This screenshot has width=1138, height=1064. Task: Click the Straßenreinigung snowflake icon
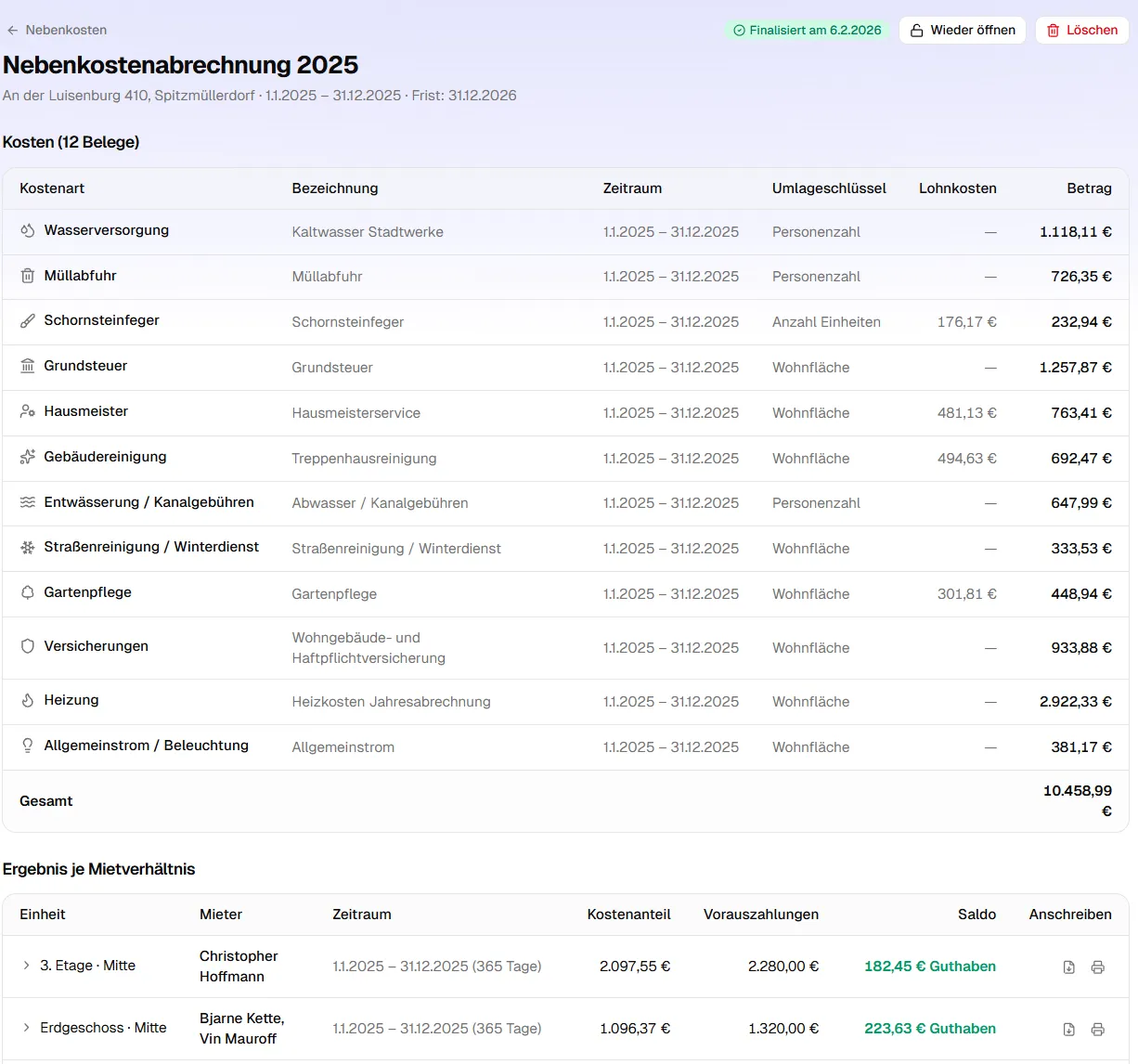click(28, 548)
